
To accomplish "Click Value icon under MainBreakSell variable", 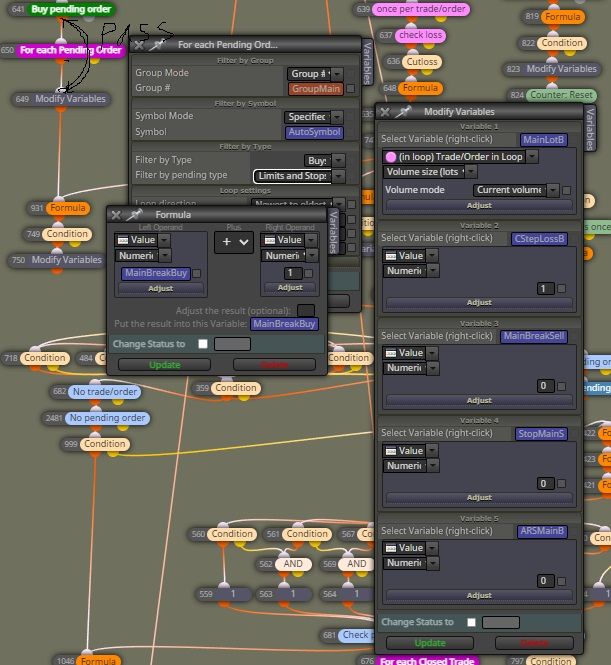I will [391, 353].
